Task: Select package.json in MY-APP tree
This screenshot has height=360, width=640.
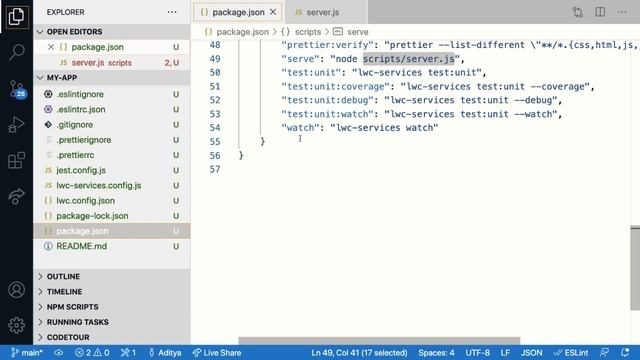Action: pyautogui.click(x=112, y=231)
